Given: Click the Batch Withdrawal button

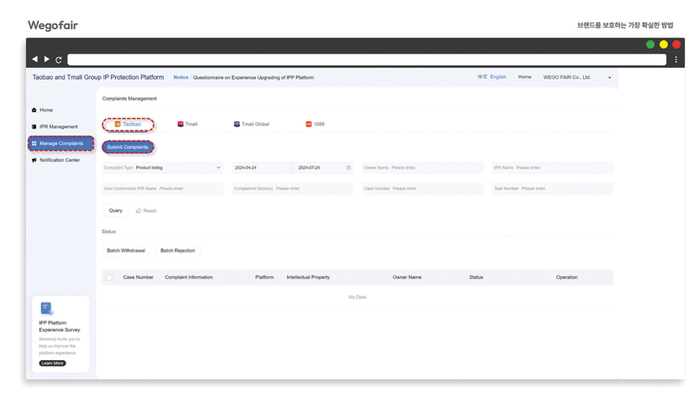Looking at the screenshot, I should [x=126, y=251].
